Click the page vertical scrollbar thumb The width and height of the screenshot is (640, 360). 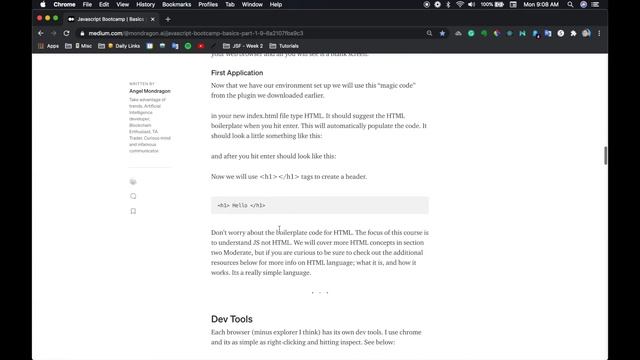(x=605, y=156)
